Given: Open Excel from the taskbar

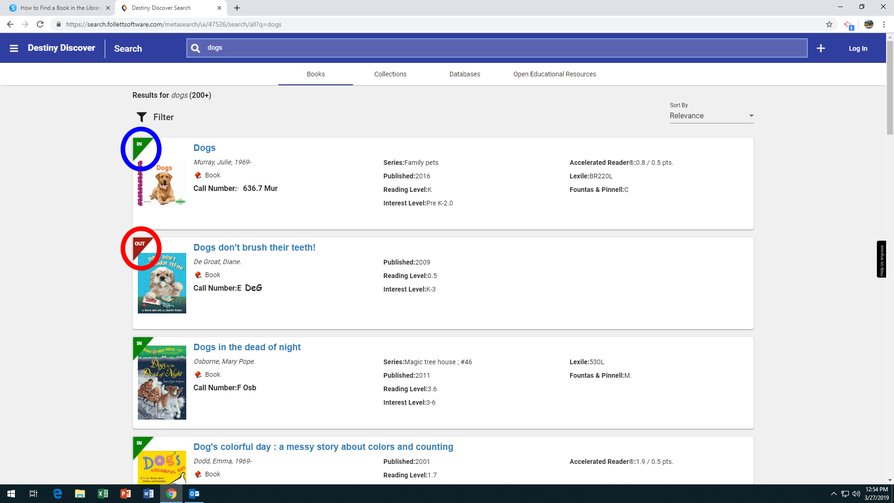Looking at the screenshot, I should point(102,494).
